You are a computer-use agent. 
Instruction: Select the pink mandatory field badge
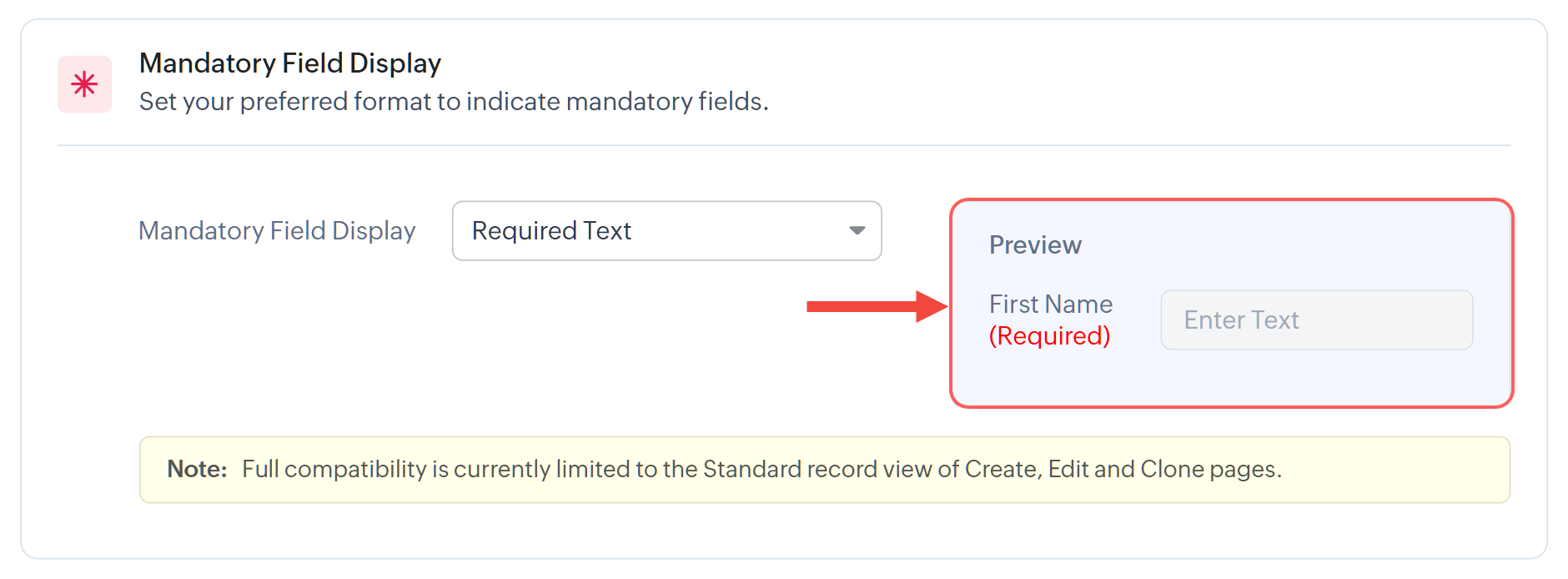83,83
